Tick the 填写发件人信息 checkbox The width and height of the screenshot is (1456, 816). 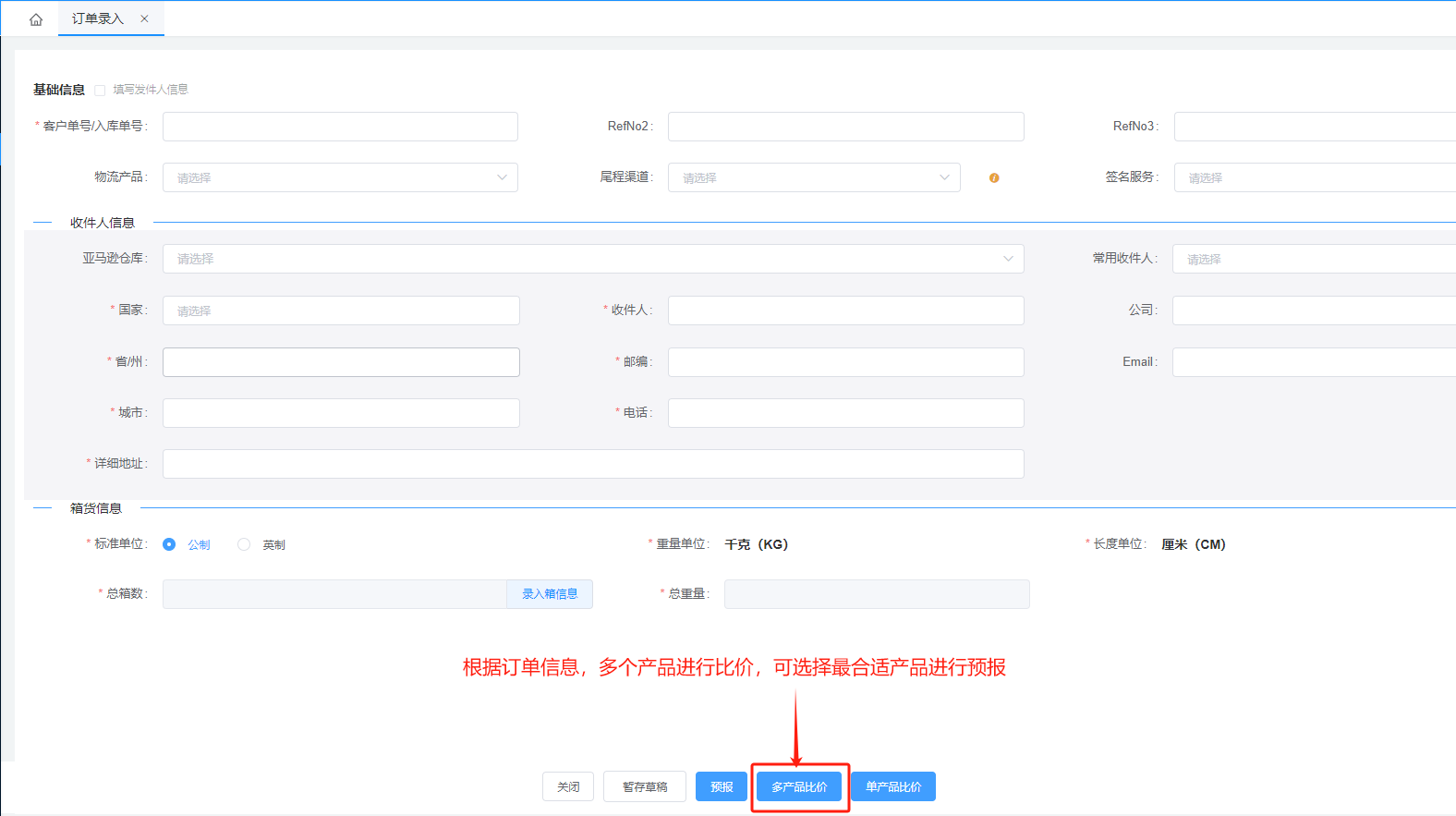coord(100,90)
